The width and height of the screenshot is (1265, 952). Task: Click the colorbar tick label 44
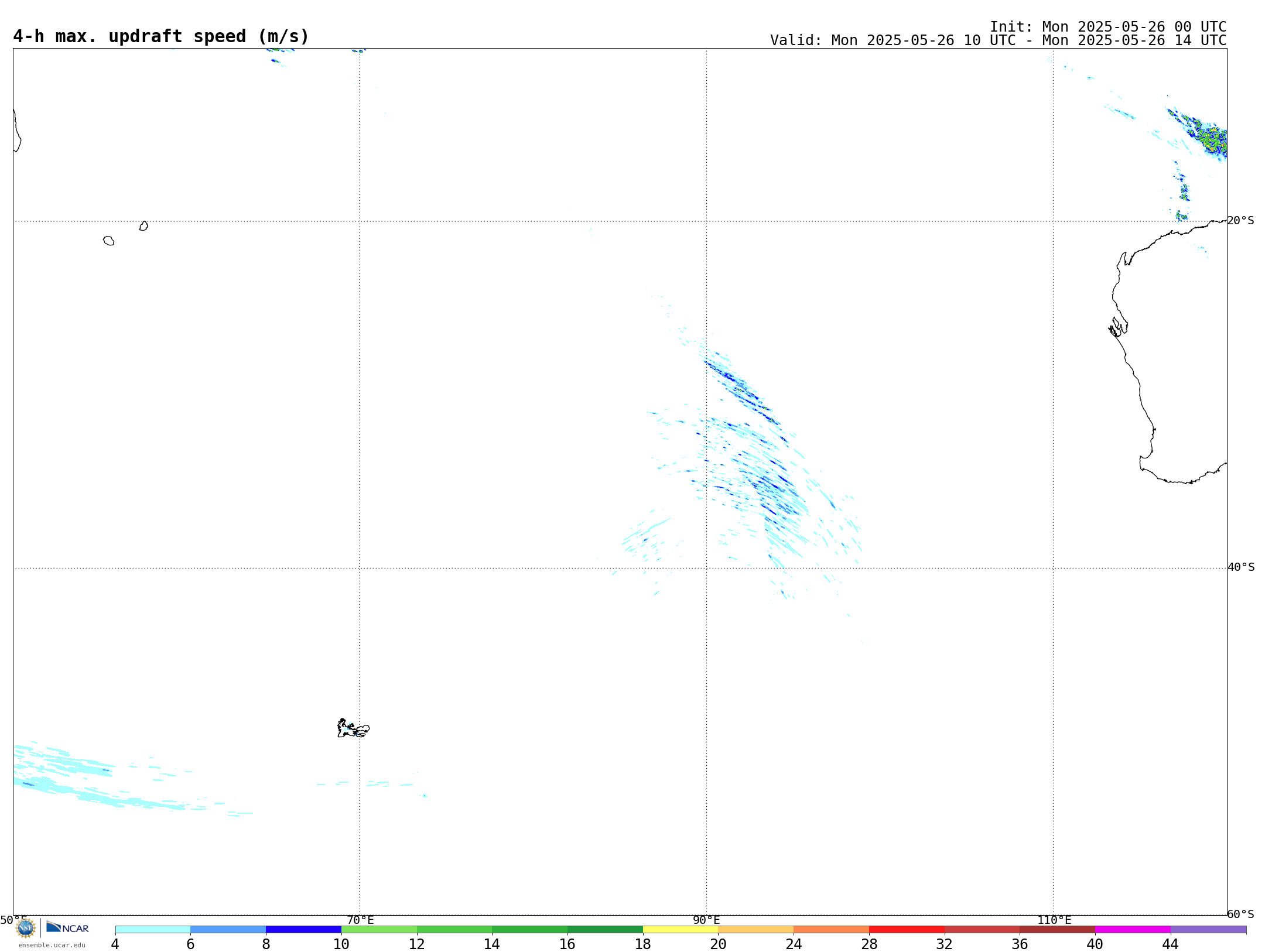[x=1171, y=944]
